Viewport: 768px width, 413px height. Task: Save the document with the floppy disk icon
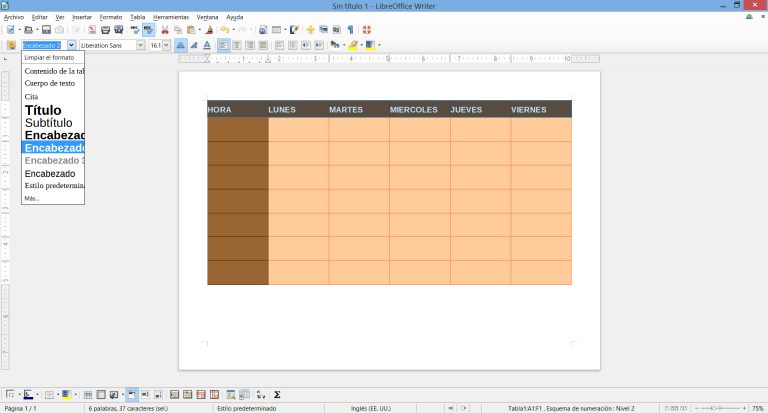(46, 30)
